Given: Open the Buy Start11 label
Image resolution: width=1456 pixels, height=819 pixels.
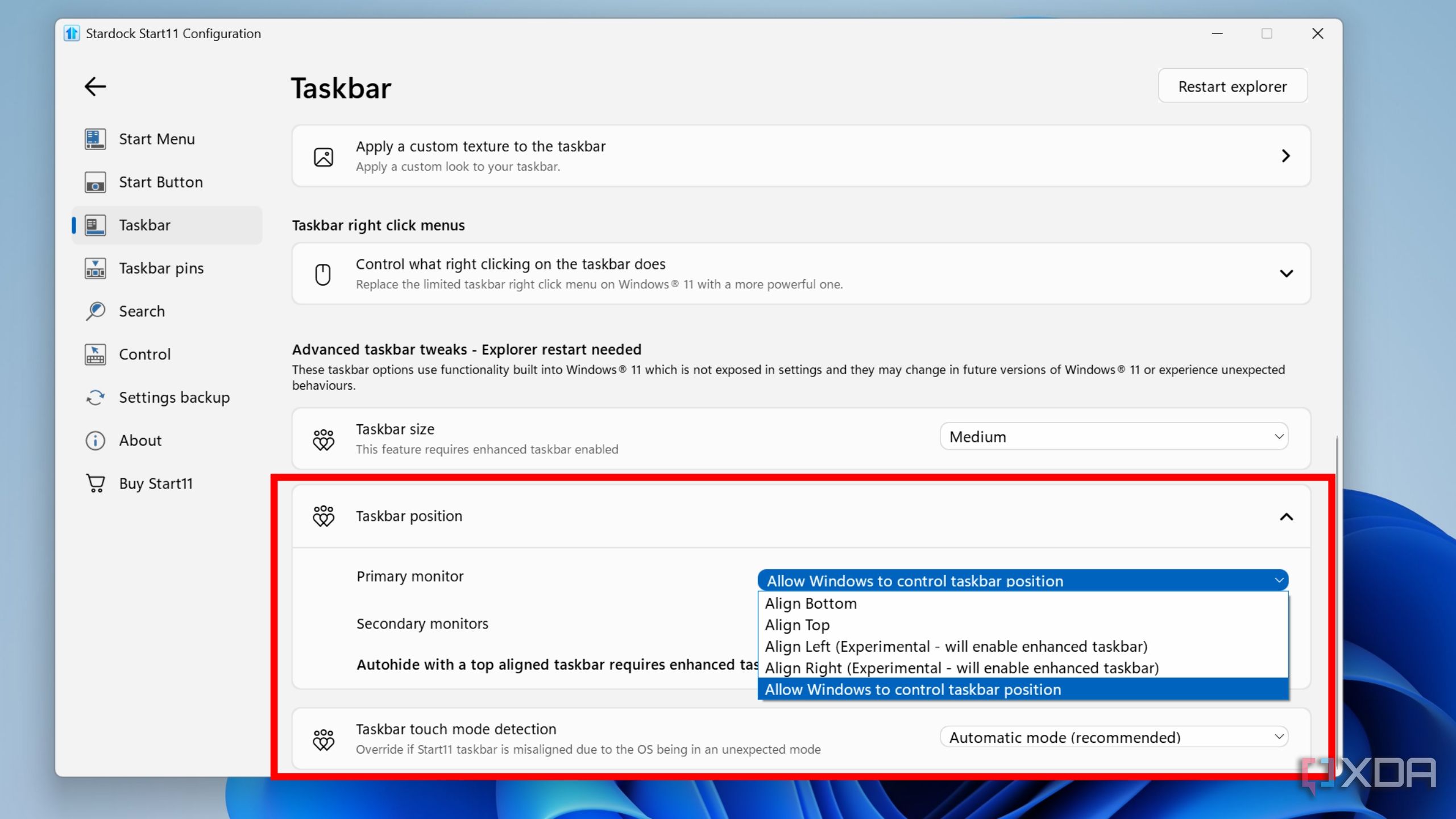Looking at the screenshot, I should tap(156, 483).
